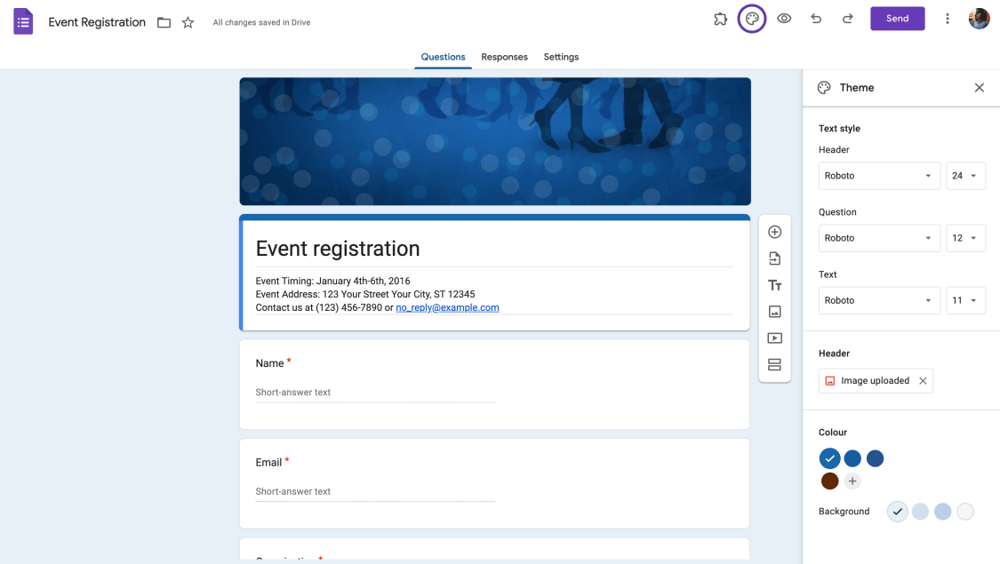This screenshot has width=1000, height=564.
Task: Click the Add question plus icon
Action: coord(774,232)
